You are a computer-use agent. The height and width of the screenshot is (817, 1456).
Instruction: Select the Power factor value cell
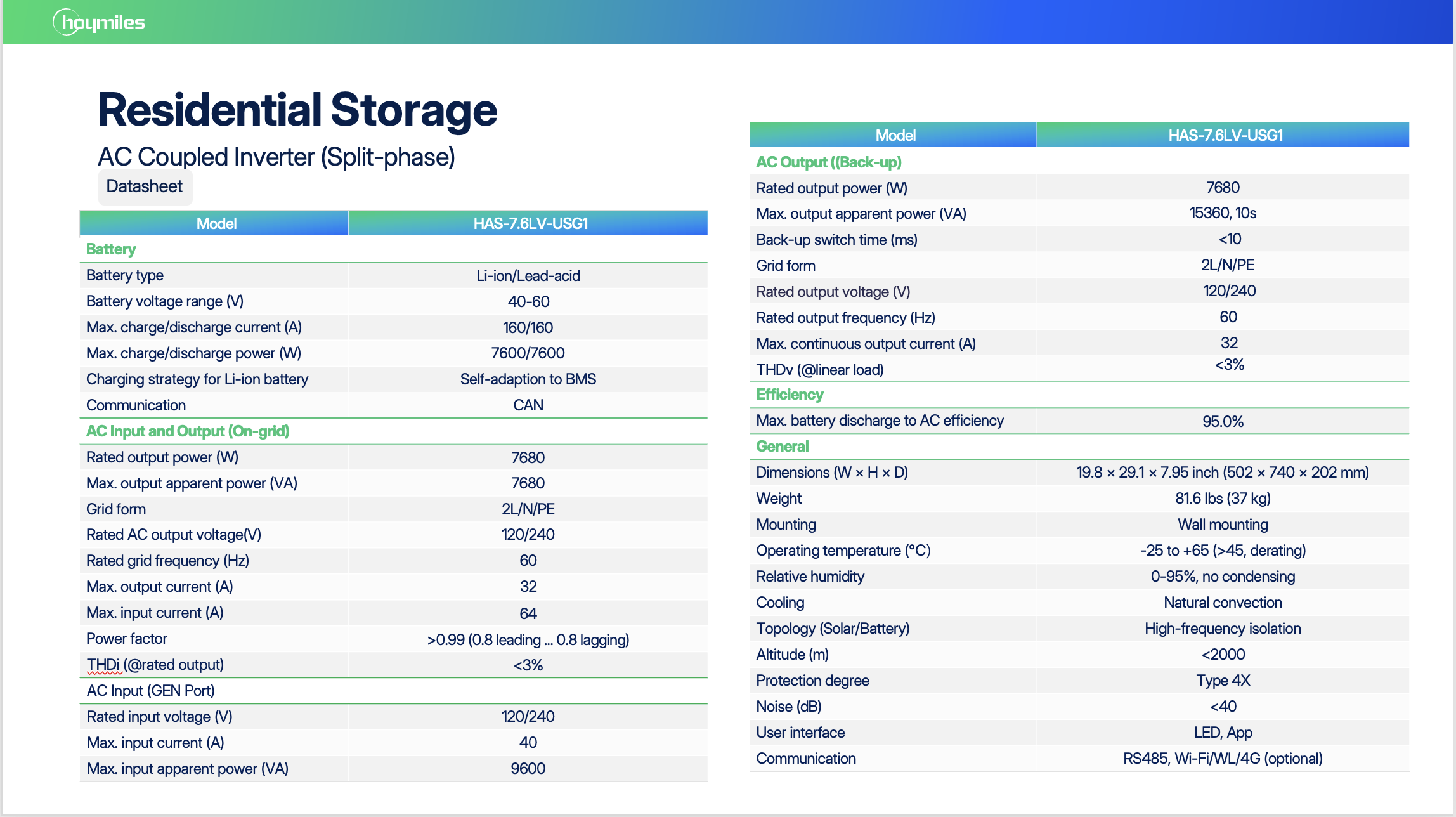[528, 639]
